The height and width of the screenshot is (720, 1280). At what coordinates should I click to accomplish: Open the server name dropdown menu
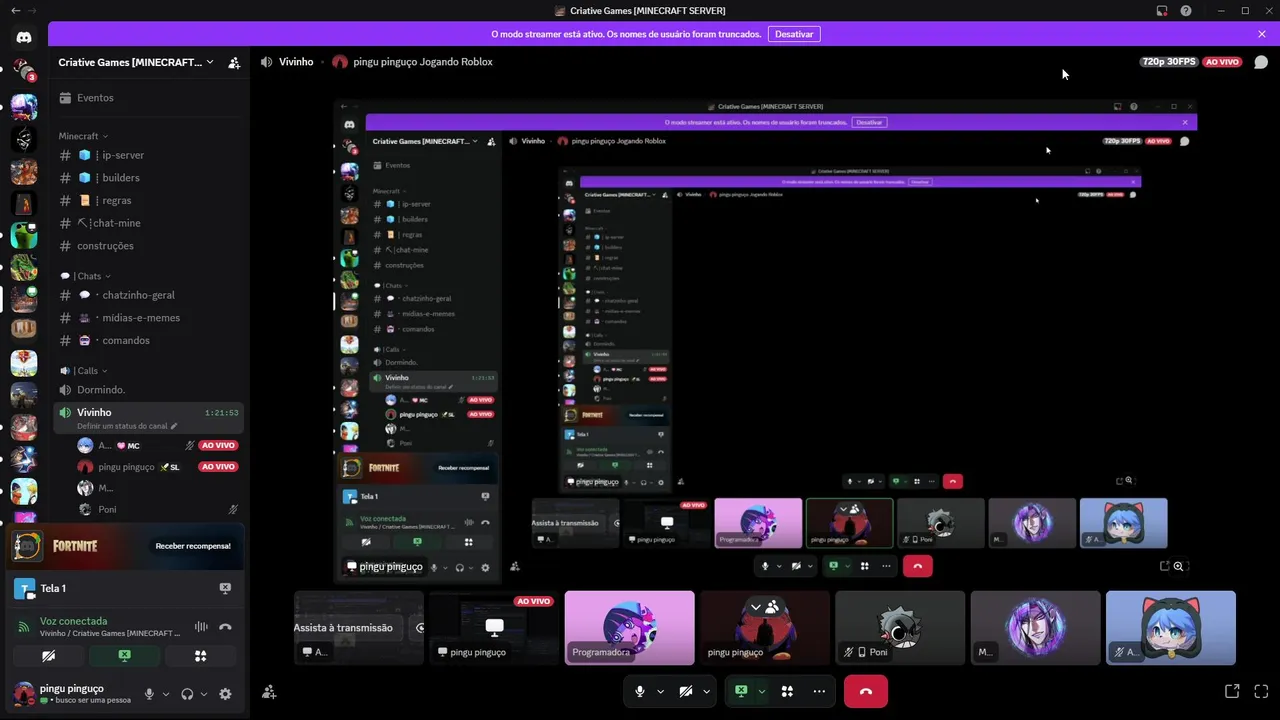pos(136,62)
